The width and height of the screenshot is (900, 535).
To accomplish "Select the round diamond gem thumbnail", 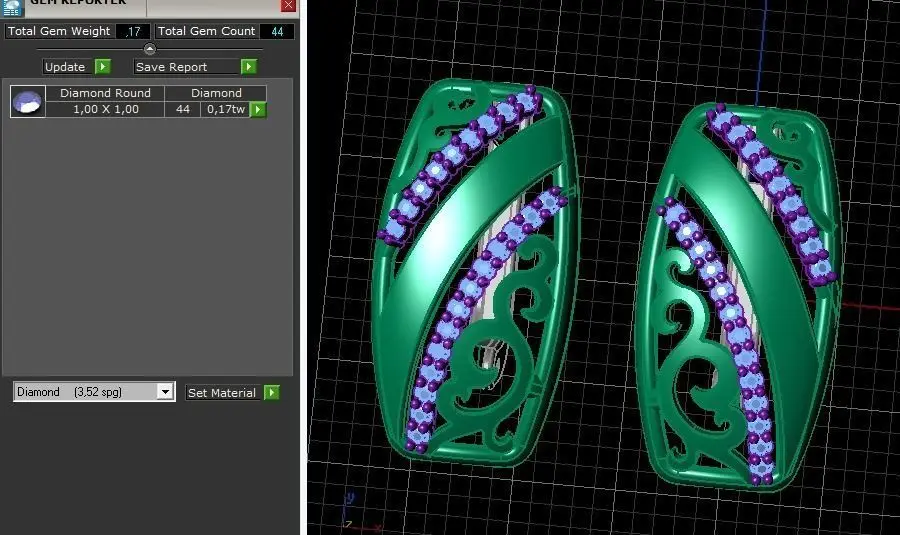I will point(28,102).
